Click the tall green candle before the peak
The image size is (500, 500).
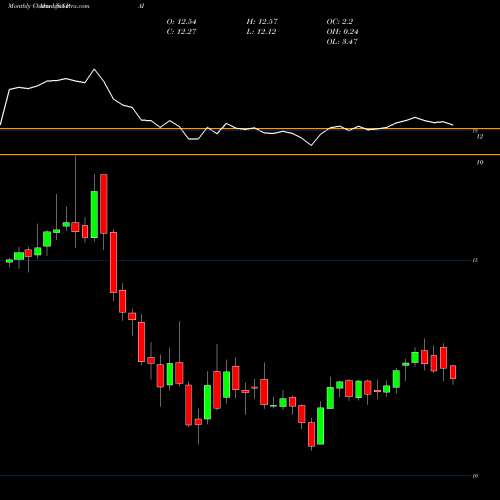tap(94, 214)
